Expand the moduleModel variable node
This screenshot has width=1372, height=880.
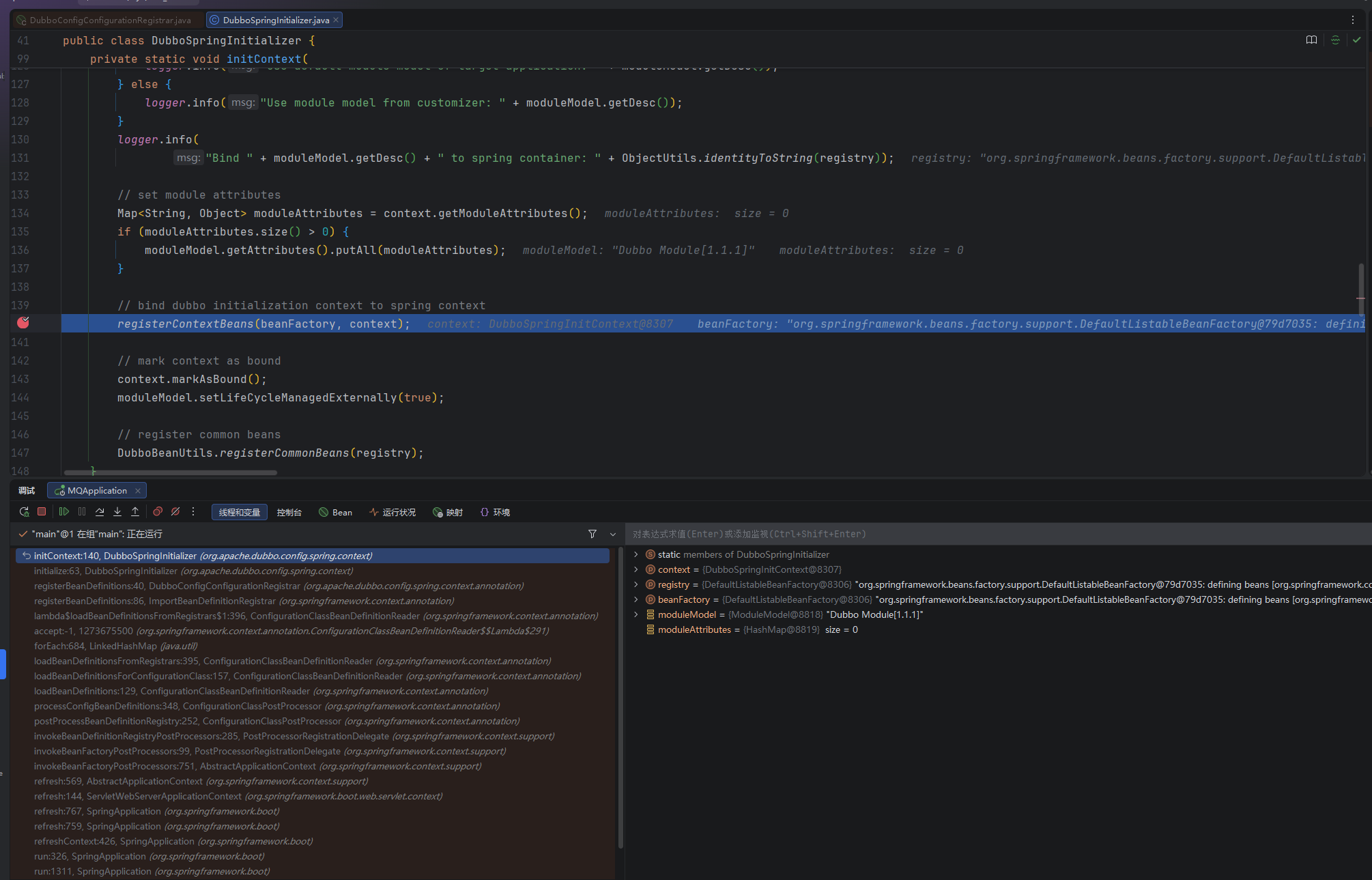(636, 614)
